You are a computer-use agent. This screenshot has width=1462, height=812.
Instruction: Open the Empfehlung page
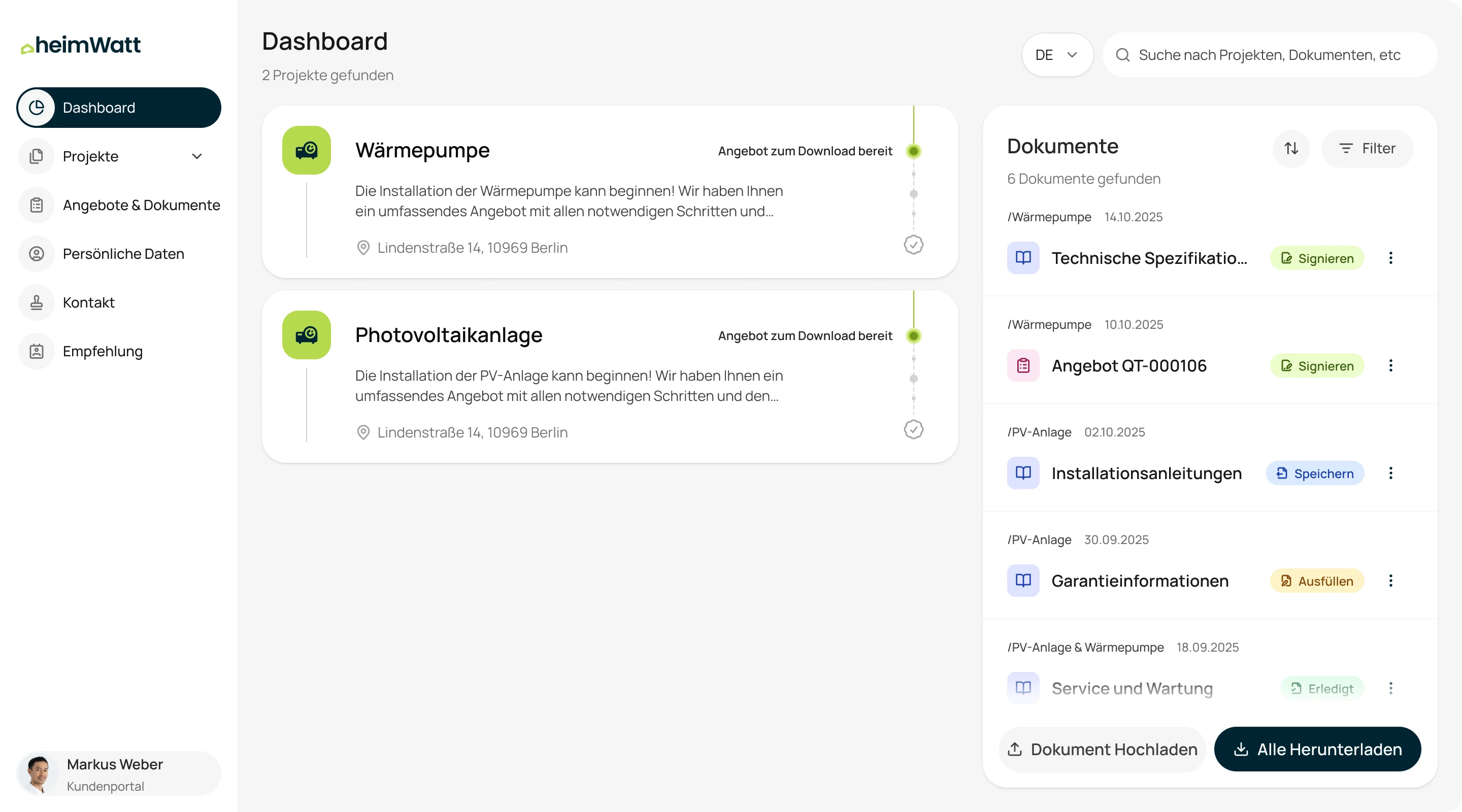119,351
